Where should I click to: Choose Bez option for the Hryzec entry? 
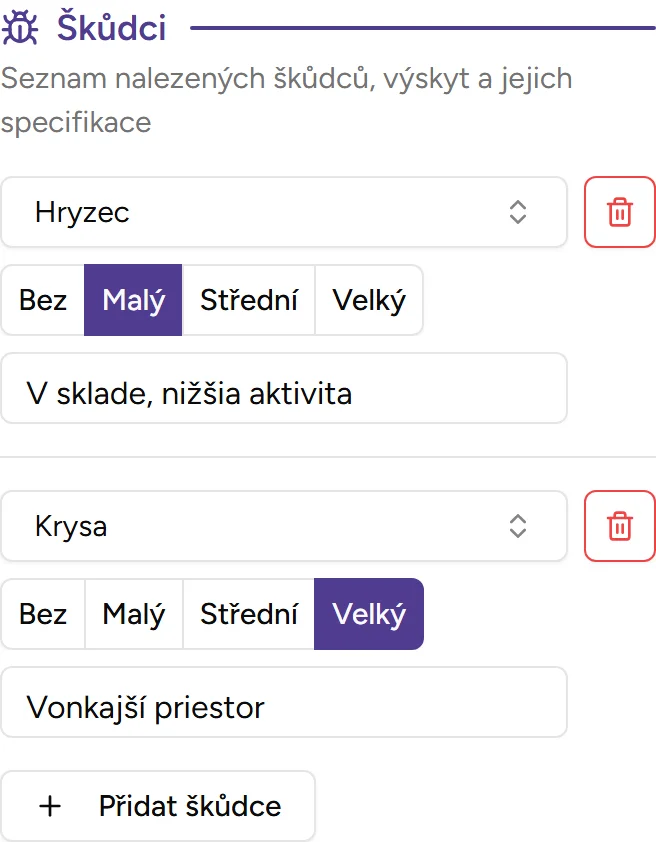click(42, 300)
